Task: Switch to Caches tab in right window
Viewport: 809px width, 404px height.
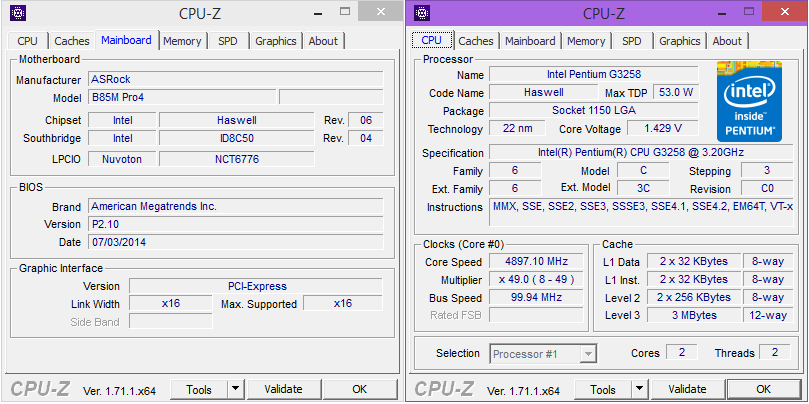Action: coord(476,41)
